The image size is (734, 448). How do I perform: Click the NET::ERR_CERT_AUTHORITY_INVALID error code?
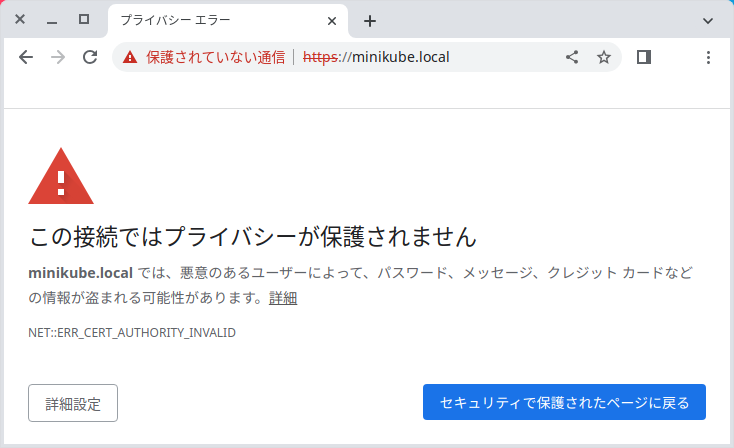pos(132,333)
